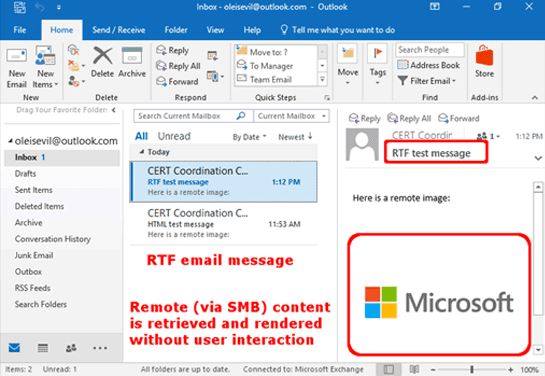545x376 pixels.
Task: Show All messages filter
Action: (141, 136)
